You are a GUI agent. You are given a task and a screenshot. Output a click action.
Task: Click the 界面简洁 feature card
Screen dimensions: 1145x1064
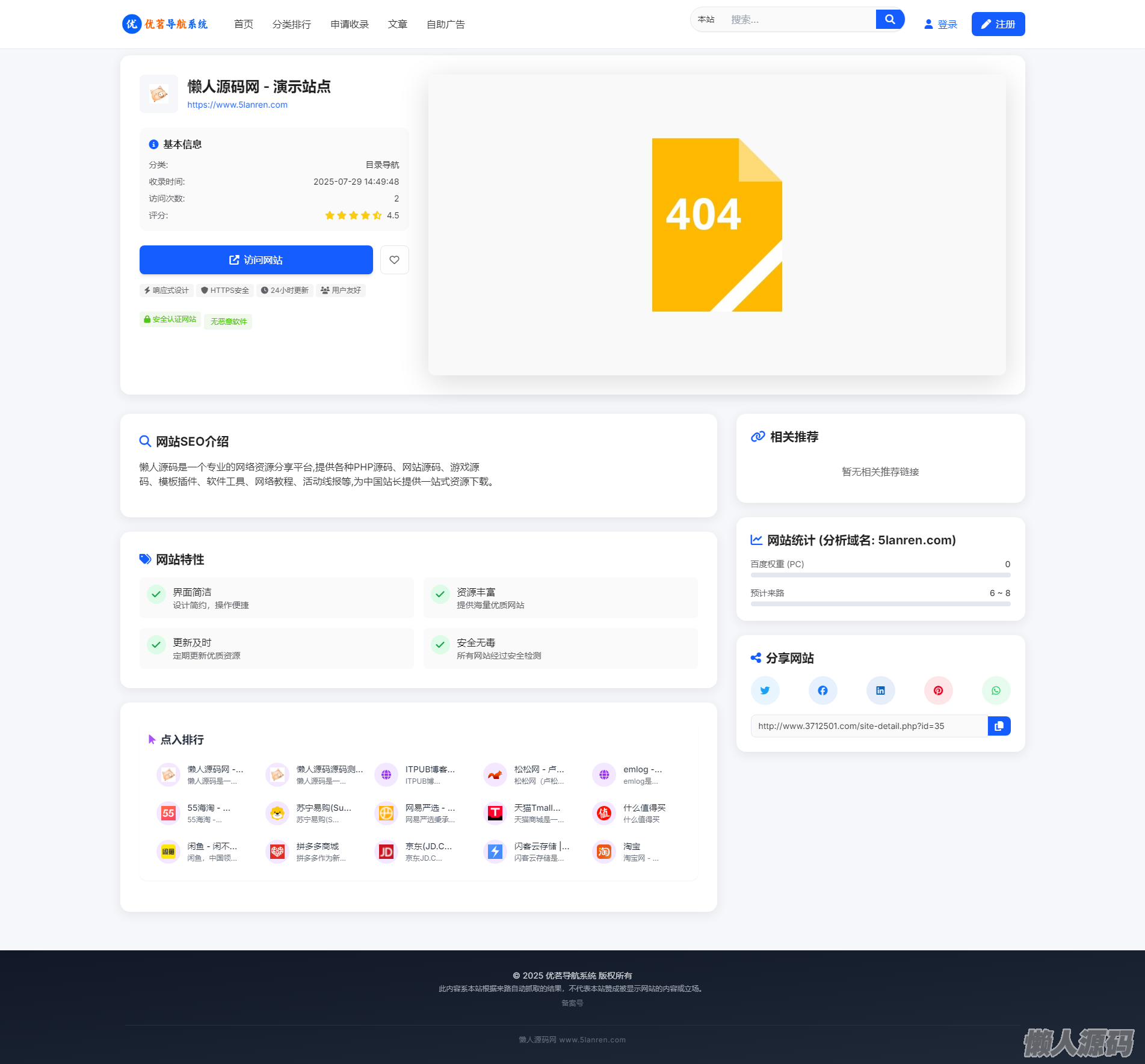click(277, 598)
